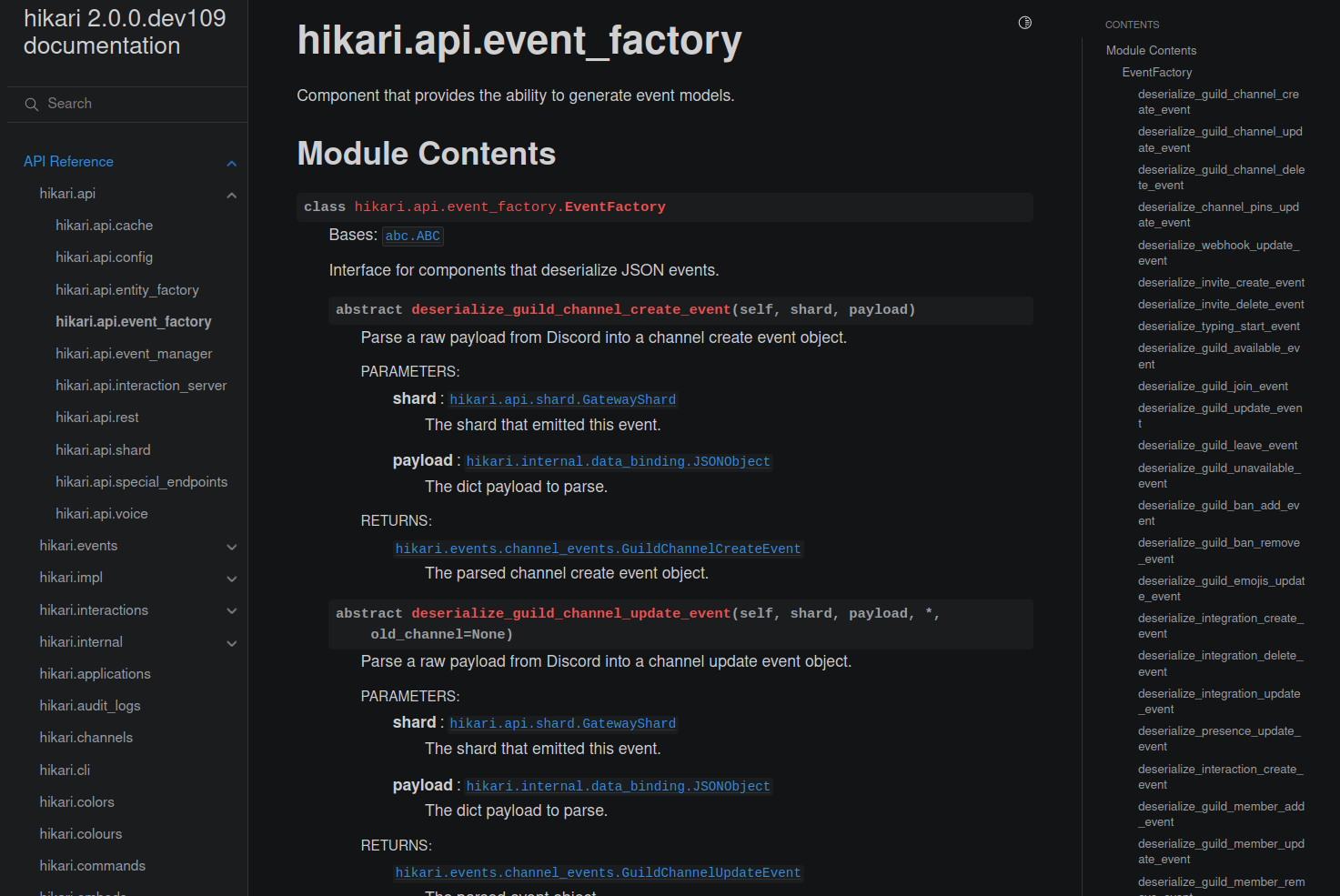Image resolution: width=1340 pixels, height=896 pixels.
Task: Focus the Search input field
Action: (x=127, y=104)
